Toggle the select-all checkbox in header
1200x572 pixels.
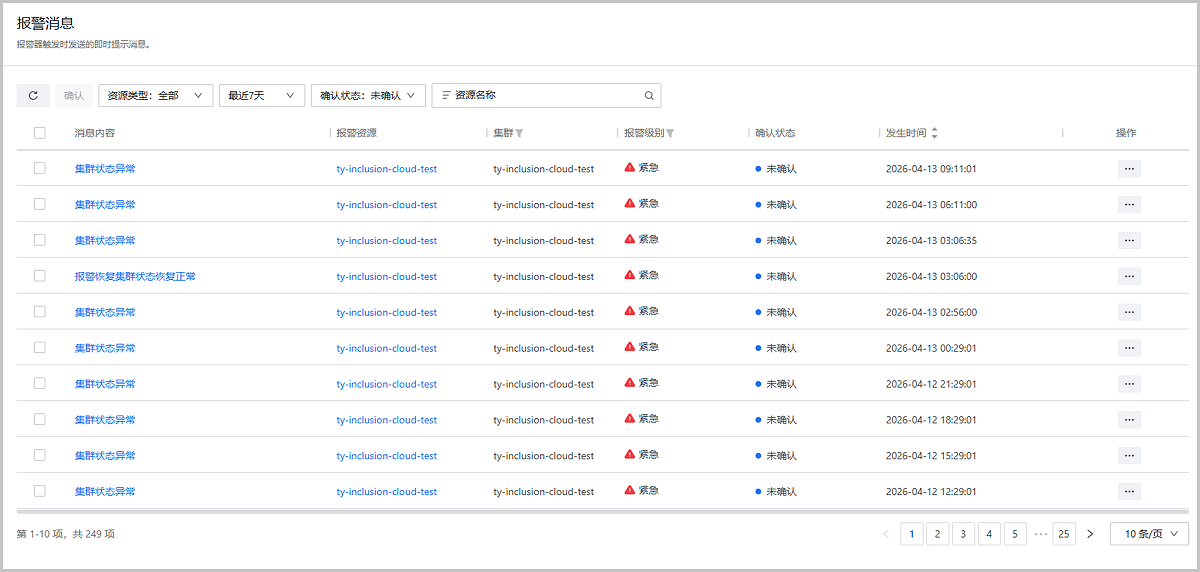pyautogui.click(x=40, y=133)
